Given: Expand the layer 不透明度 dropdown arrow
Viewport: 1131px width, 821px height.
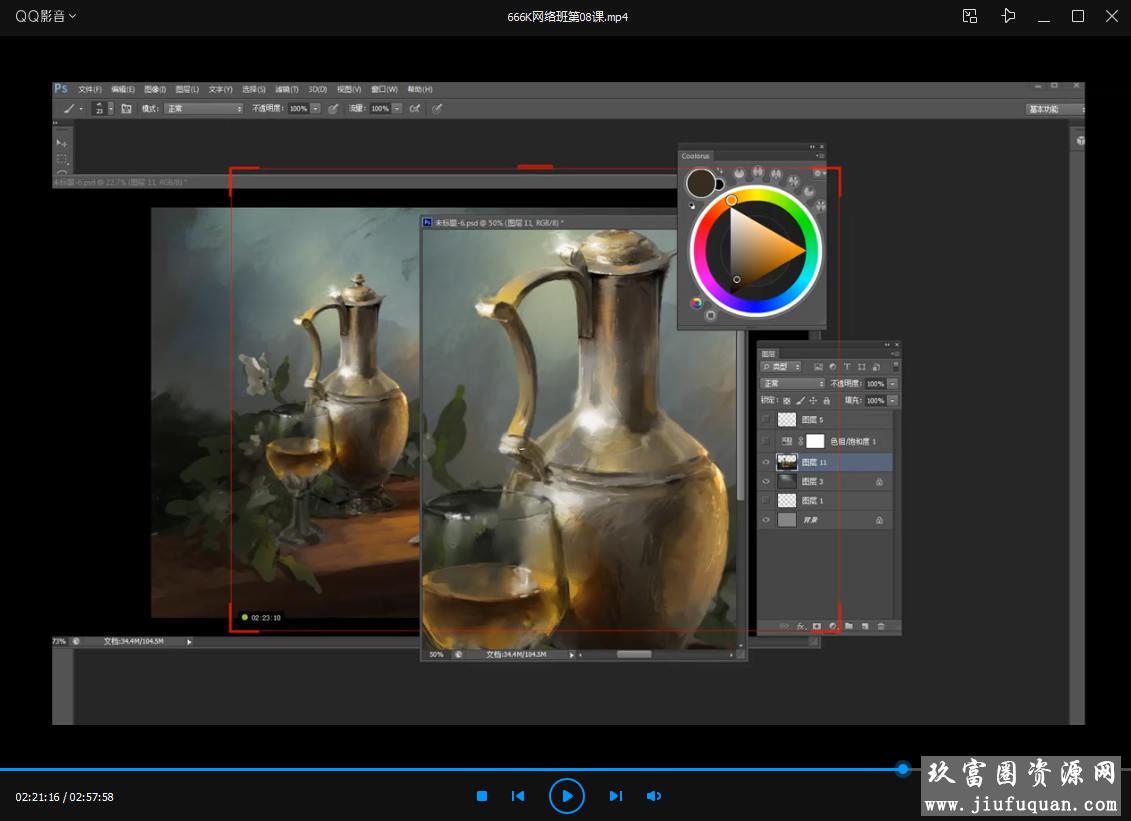Looking at the screenshot, I should click(x=892, y=384).
